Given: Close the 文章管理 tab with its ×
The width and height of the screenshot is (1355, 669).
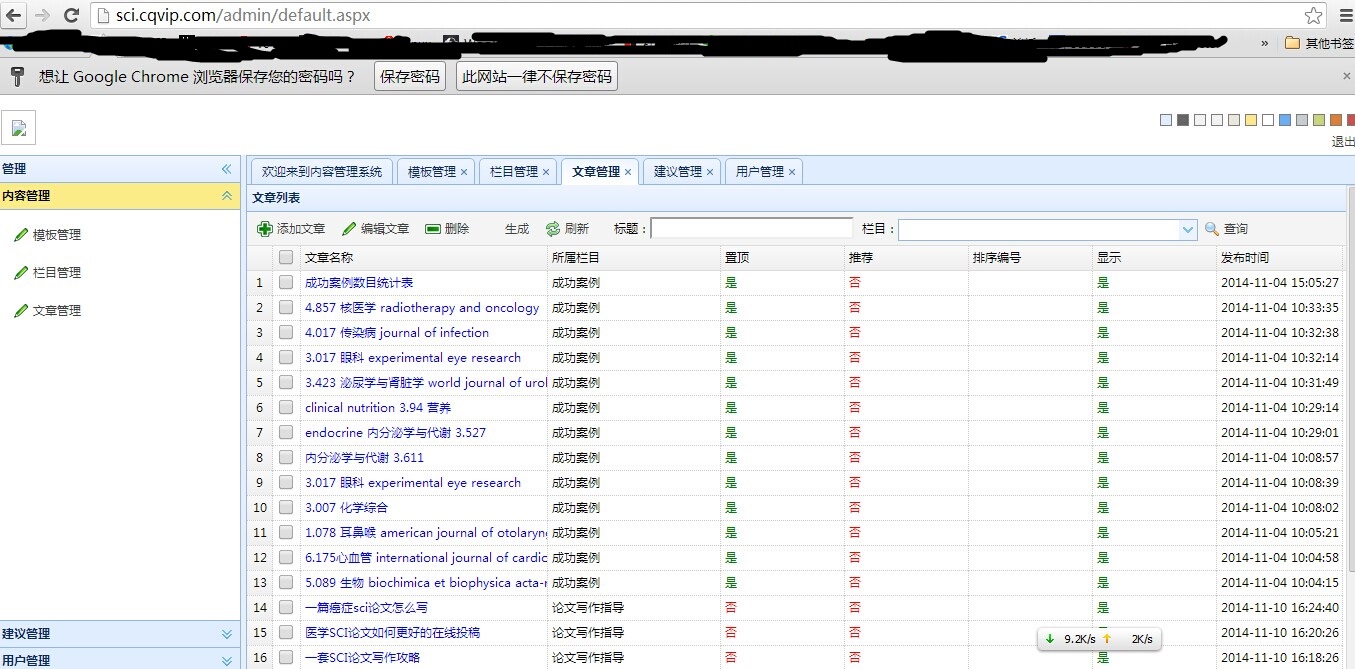Looking at the screenshot, I should (628, 172).
